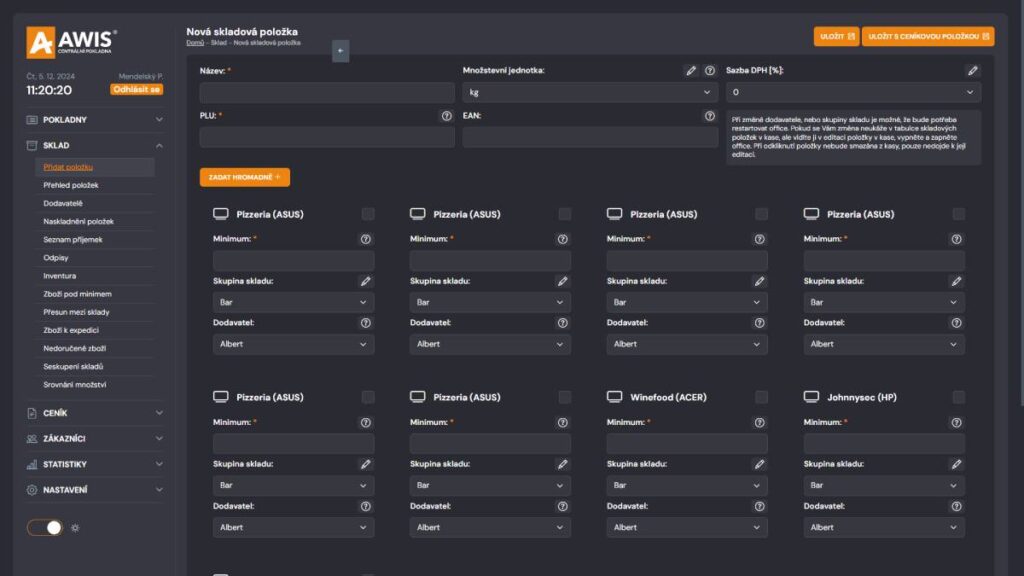1024x576 pixels.
Task: Open Inventura in the sidebar
Action: (59, 276)
